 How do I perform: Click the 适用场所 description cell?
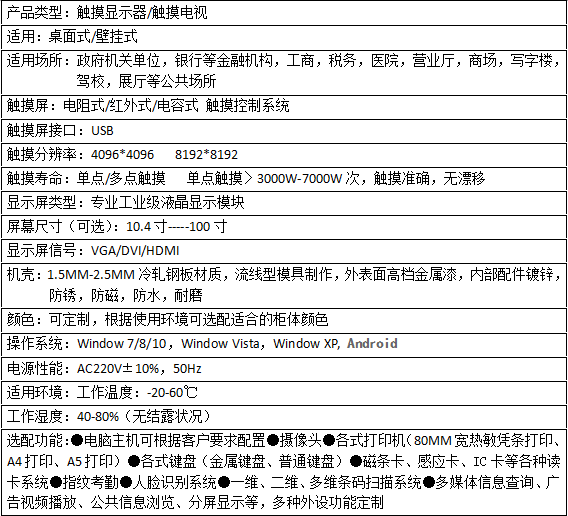[284, 71]
